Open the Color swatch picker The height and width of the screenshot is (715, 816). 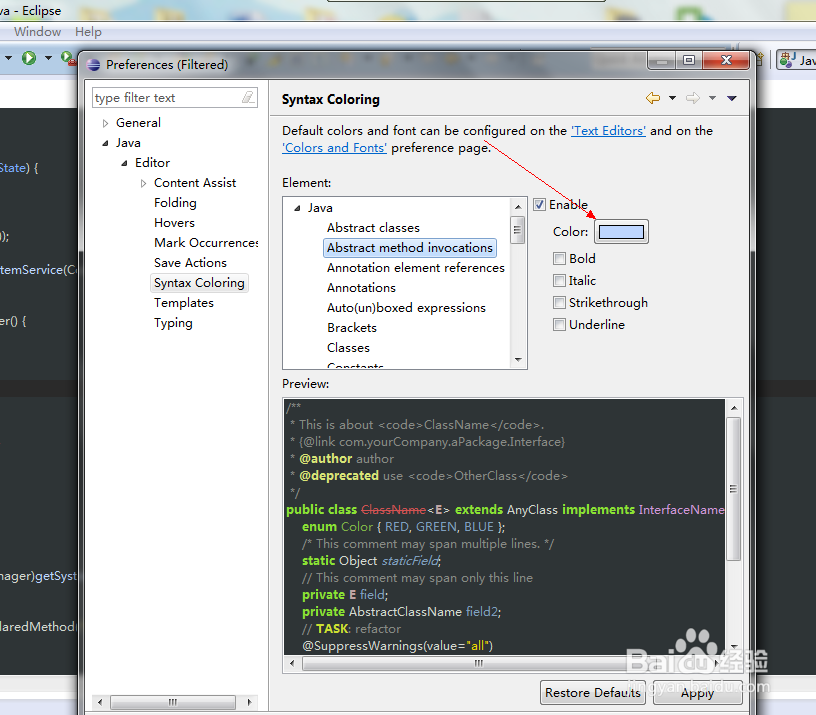621,232
